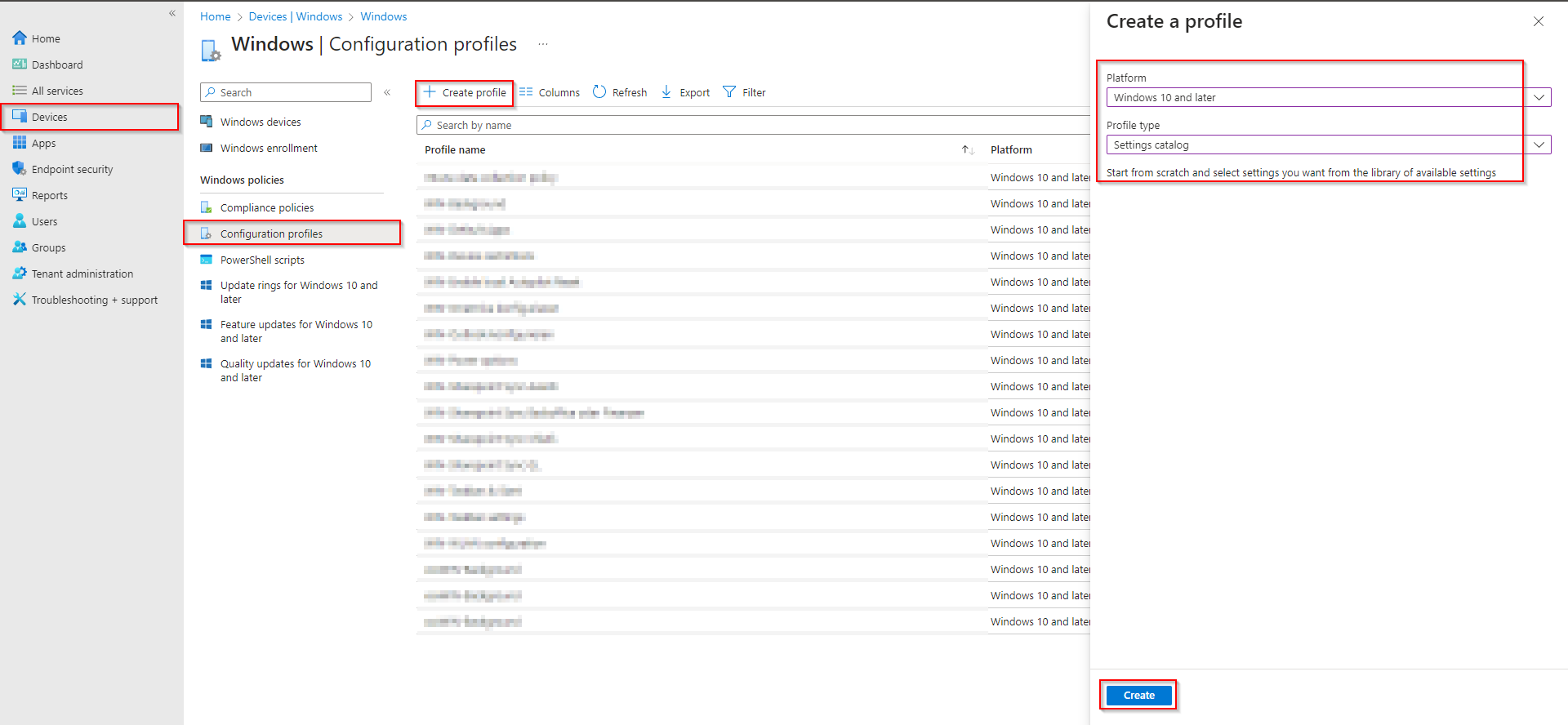Collapse the blade menu with chevron

pyautogui.click(x=387, y=92)
